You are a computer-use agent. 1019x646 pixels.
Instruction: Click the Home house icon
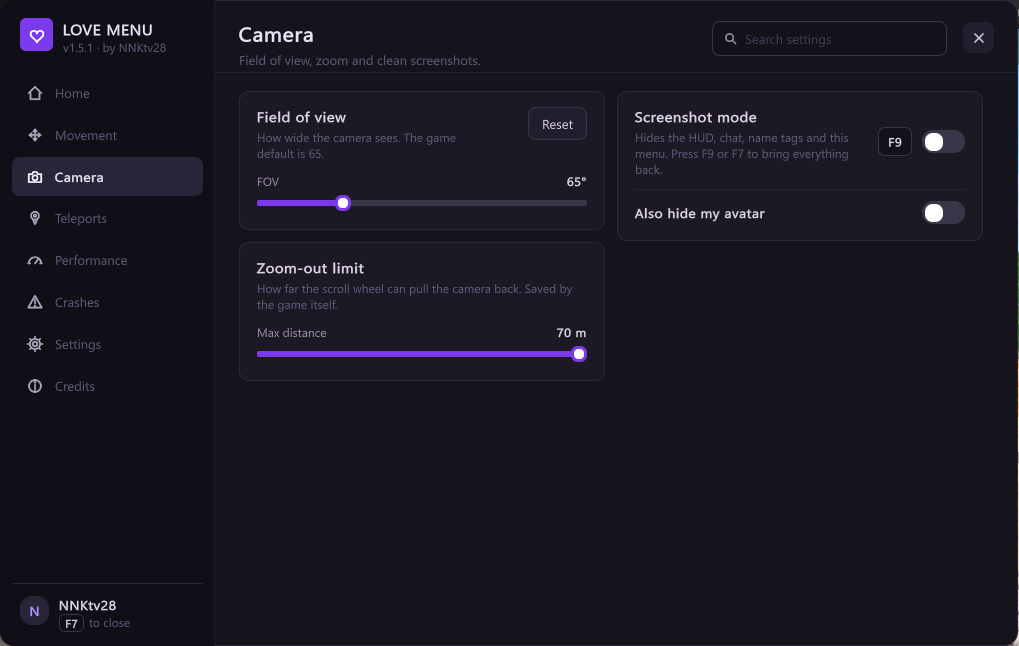(x=35, y=94)
